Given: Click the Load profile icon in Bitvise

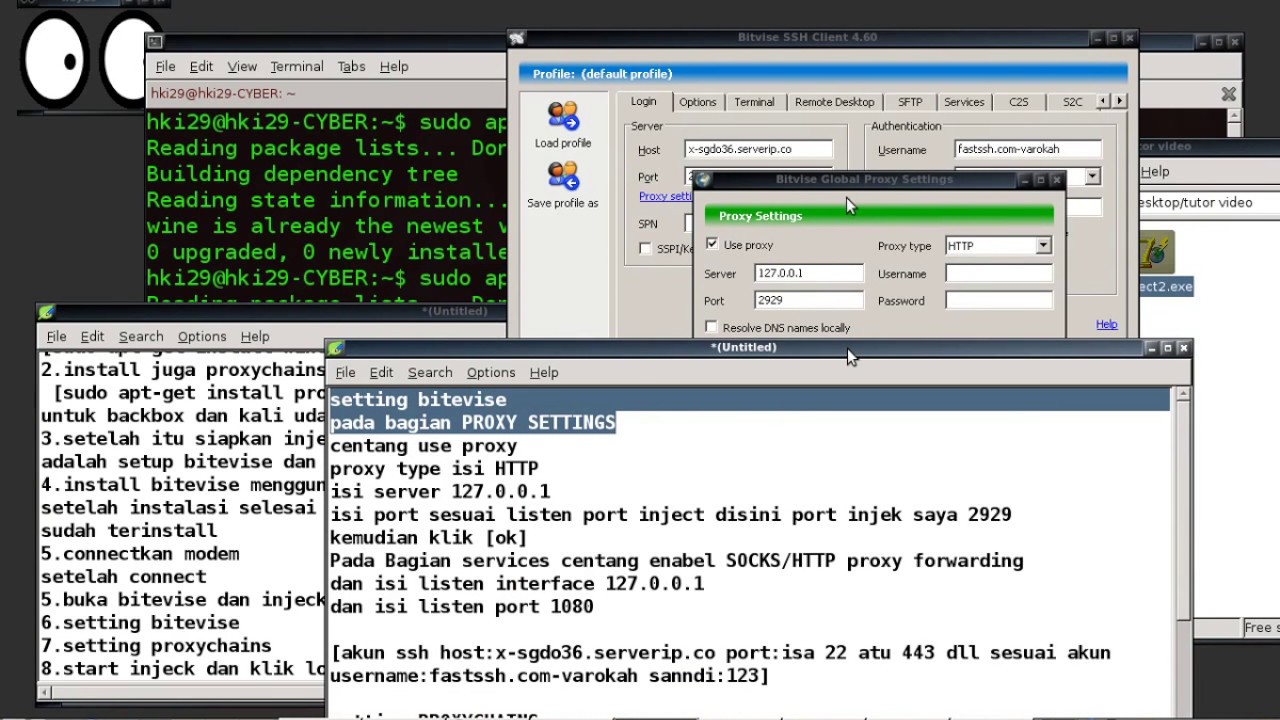Looking at the screenshot, I should click(563, 117).
